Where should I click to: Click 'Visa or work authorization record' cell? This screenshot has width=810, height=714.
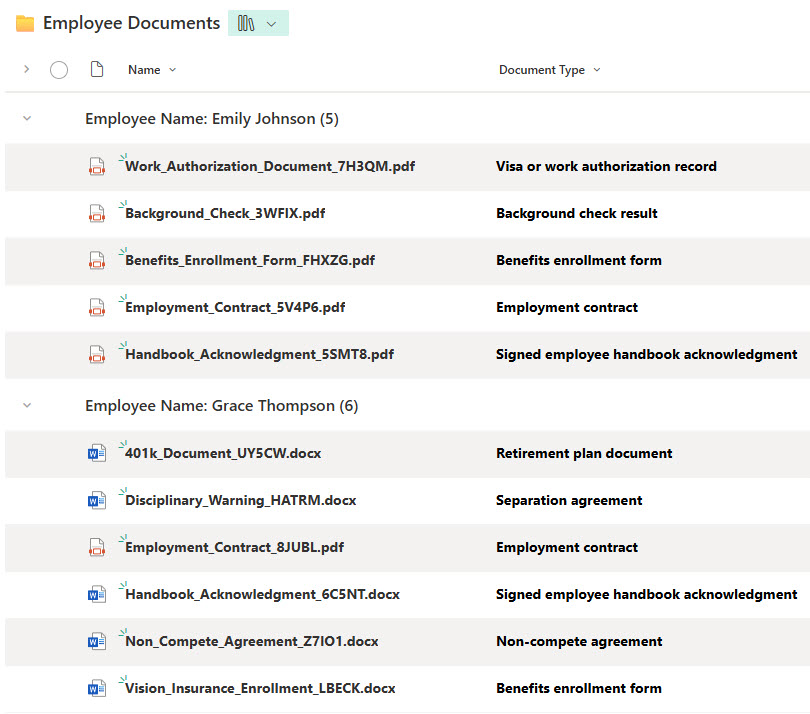pos(606,166)
